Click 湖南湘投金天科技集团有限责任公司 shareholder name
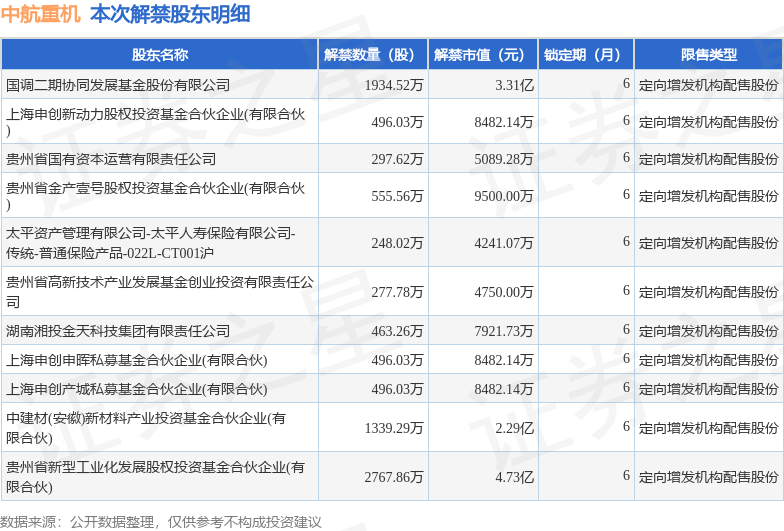The width and height of the screenshot is (784, 531). [x=118, y=331]
